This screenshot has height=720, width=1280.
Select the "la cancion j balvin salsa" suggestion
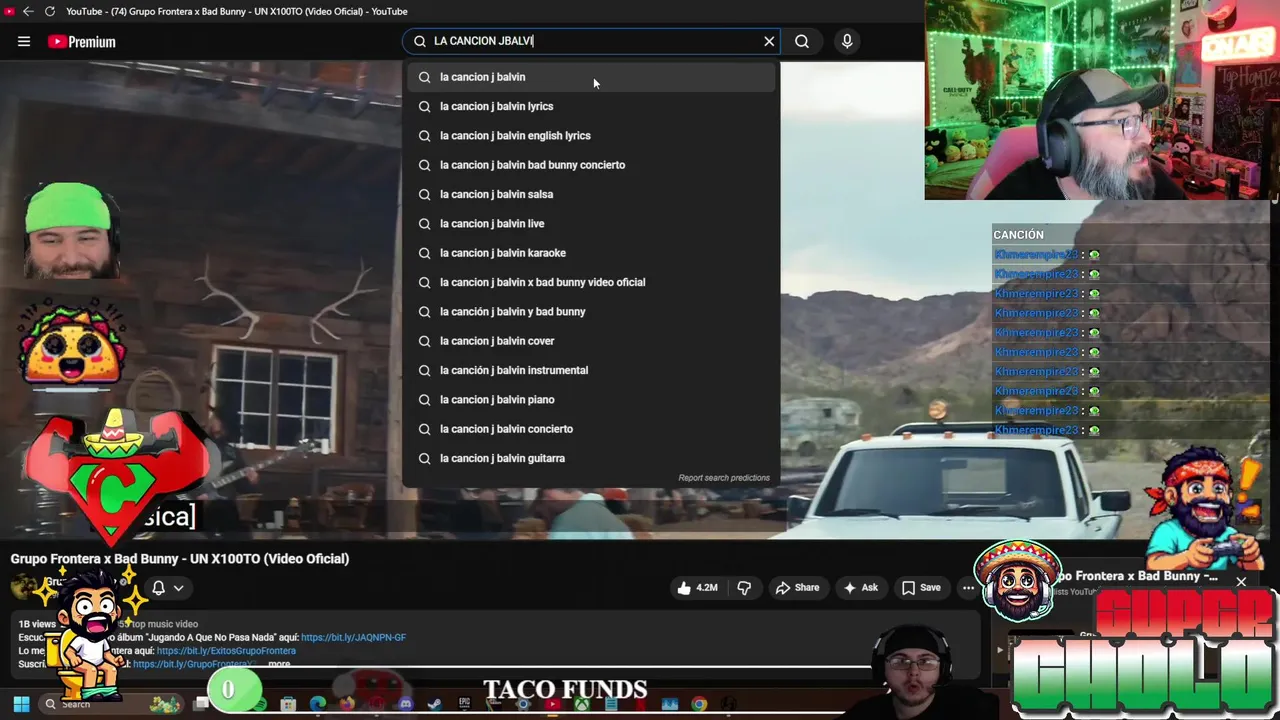pyautogui.click(x=591, y=194)
